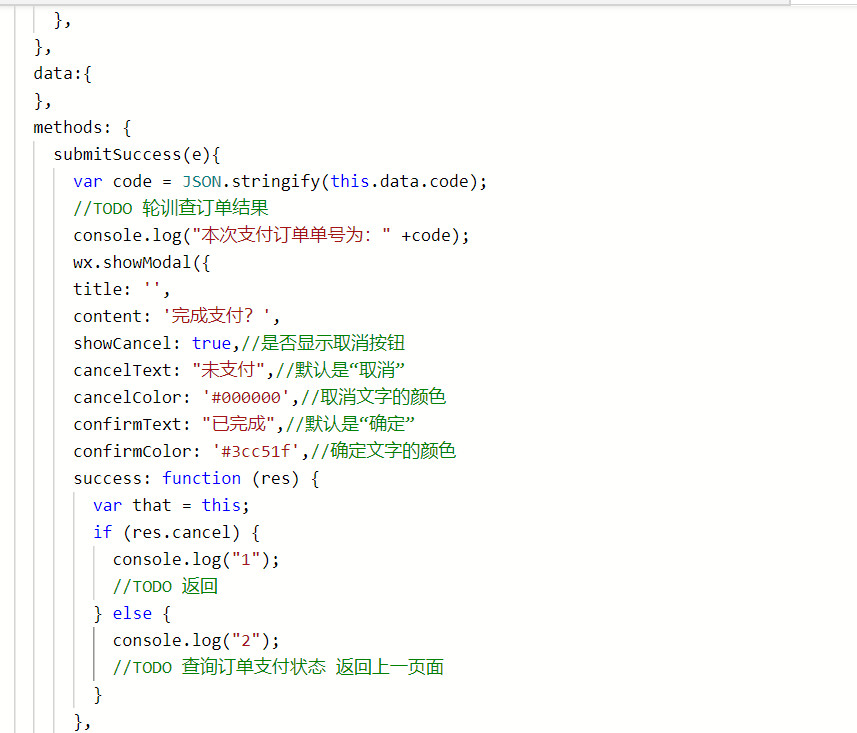Click the 'if (res.cancel) {' line
The image size is (857, 733).
click(x=177, y=532)
